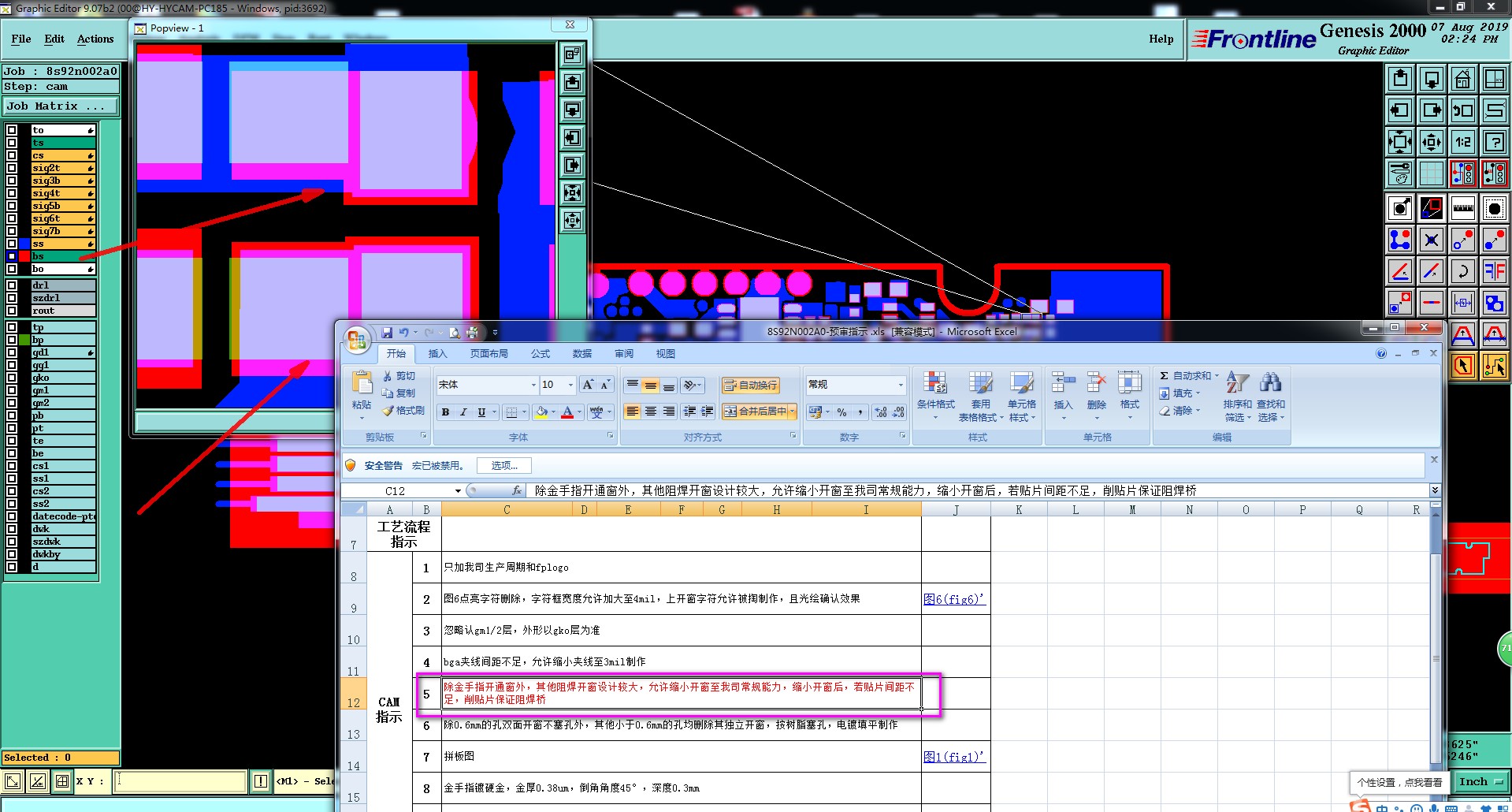Open hyperlink 图1(fig1)'
Screen dimensions: 1512x812
click(953, 757)
